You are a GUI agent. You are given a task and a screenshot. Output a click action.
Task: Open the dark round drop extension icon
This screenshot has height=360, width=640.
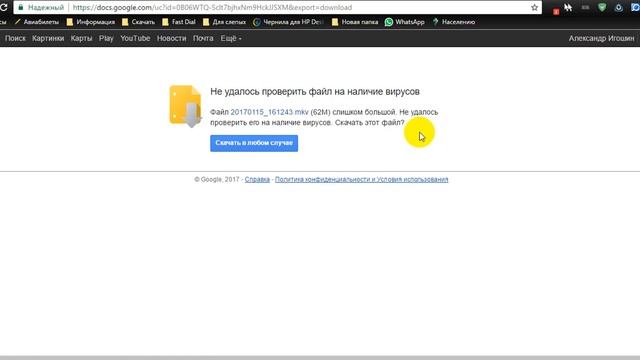pyautogui.click(x=619, y=7)
